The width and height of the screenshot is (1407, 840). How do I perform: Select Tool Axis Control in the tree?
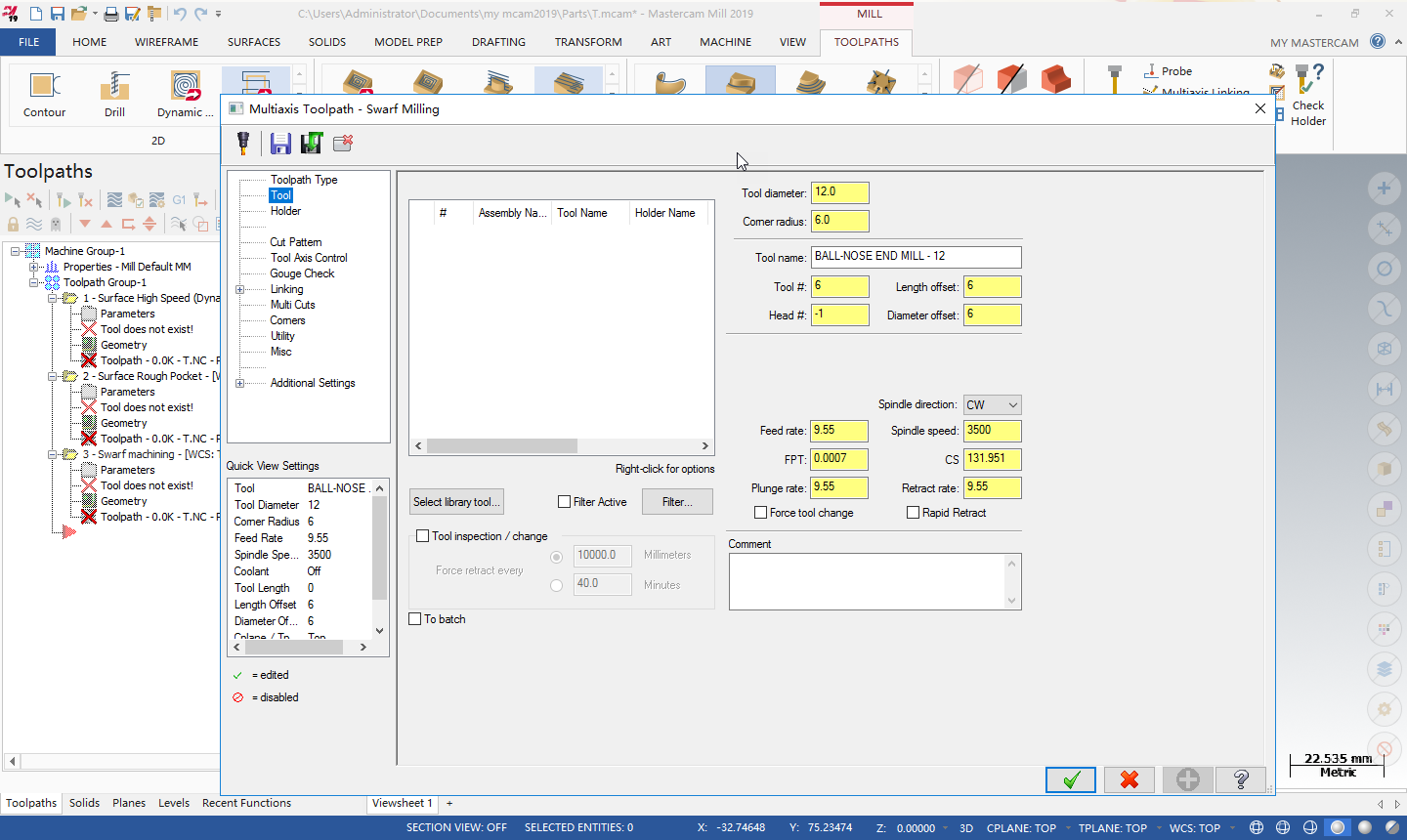[309, 258]
